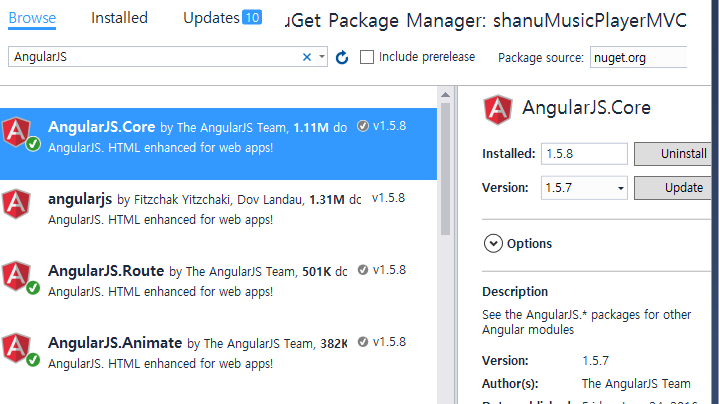The image size is (719, 404).
Task: Click v1.5.8 on the AngularJS.Core row
Action: tap(389, 126)
